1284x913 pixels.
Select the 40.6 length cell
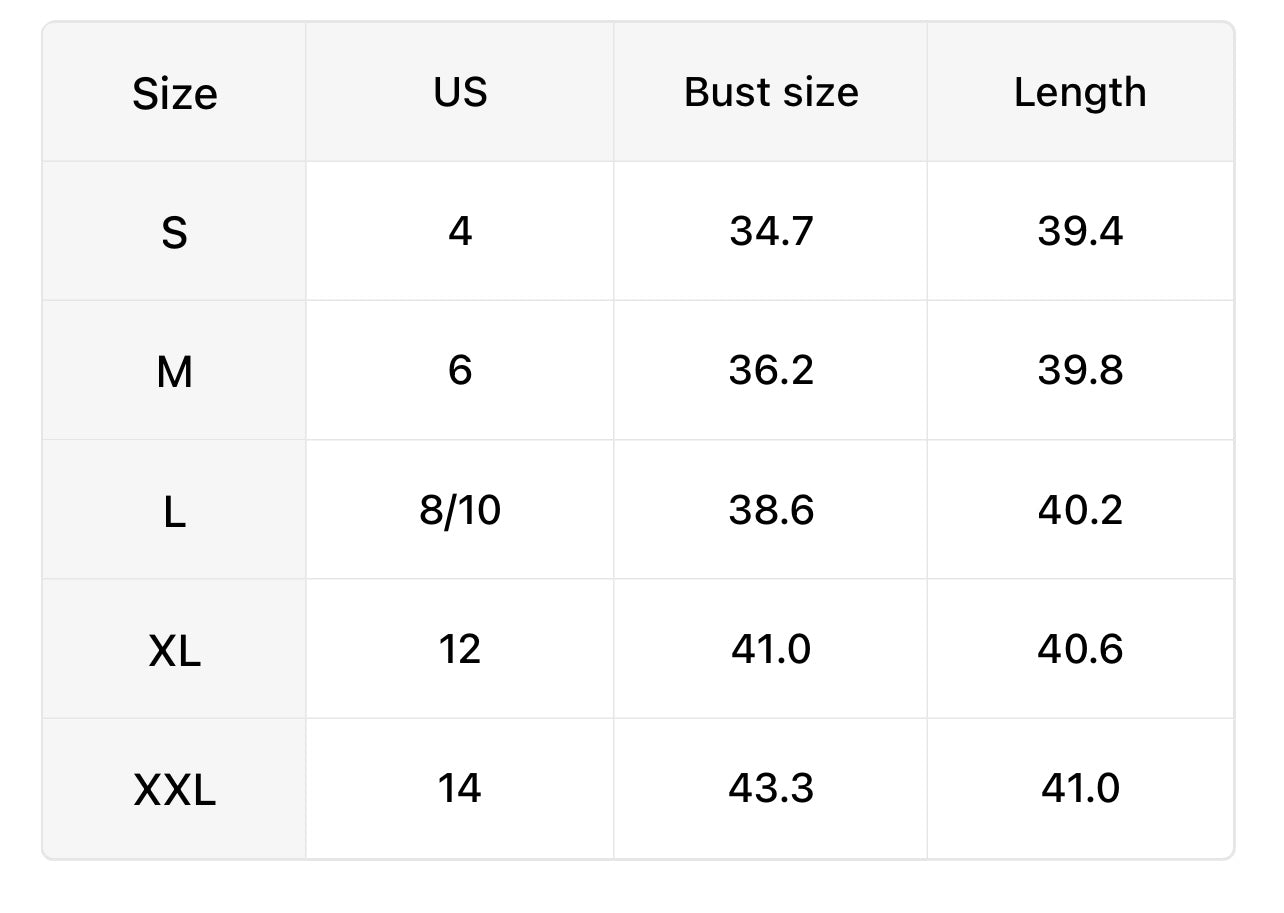(x=1080, y=649)
